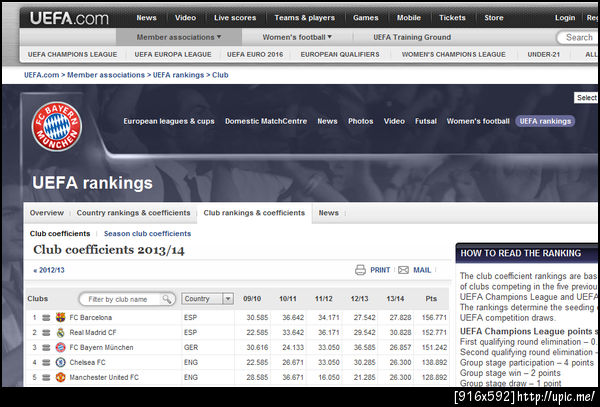Expand the Women's football dropdown in top bar
Screen dimensions: 600x407
pos(297,37)
